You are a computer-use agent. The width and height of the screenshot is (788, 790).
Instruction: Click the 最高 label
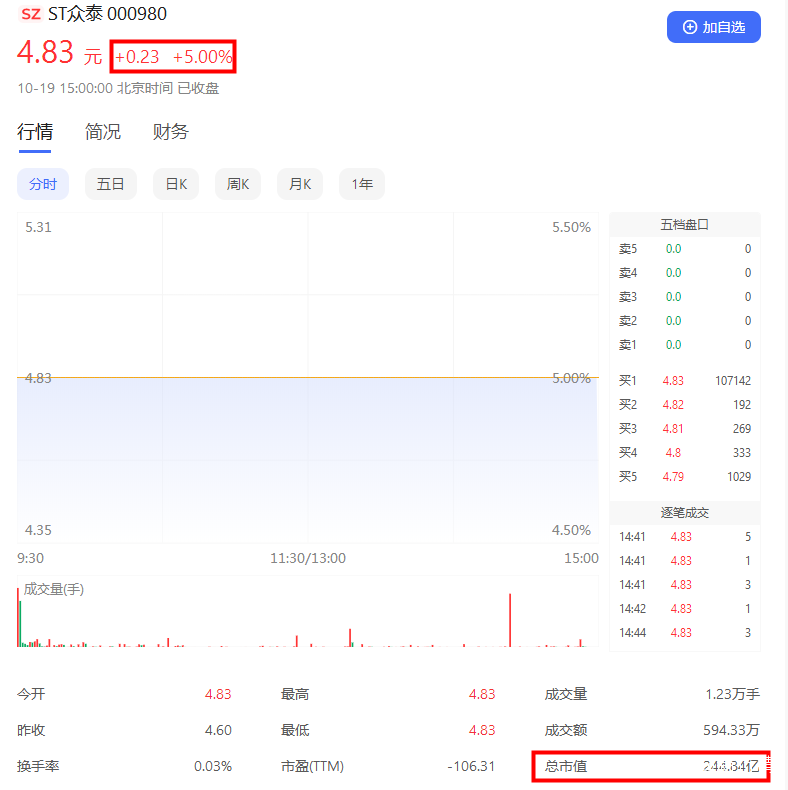tap(295, 695)
